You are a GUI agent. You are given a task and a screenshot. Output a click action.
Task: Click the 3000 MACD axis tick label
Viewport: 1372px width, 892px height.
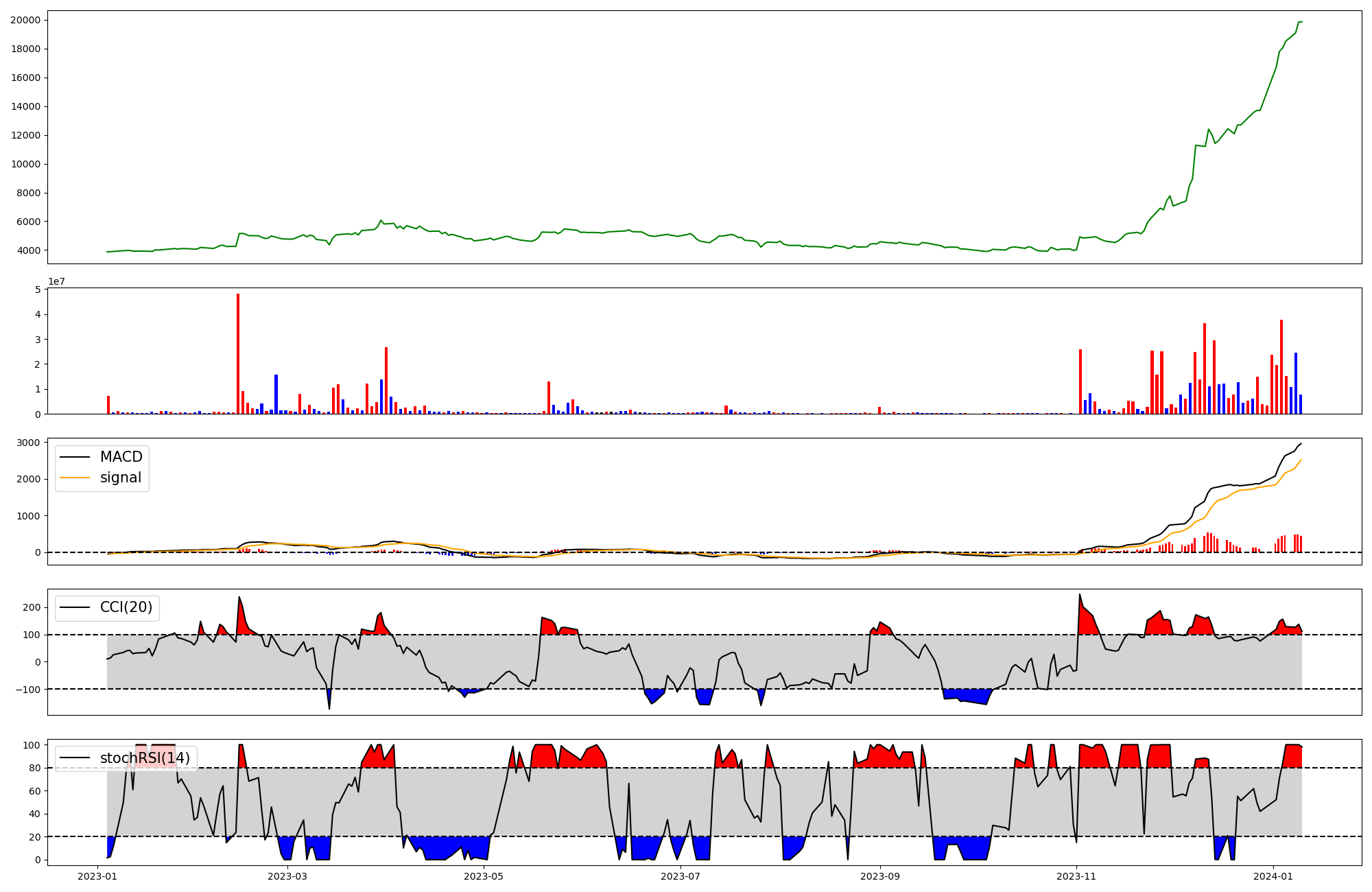[x=28, y=443]
